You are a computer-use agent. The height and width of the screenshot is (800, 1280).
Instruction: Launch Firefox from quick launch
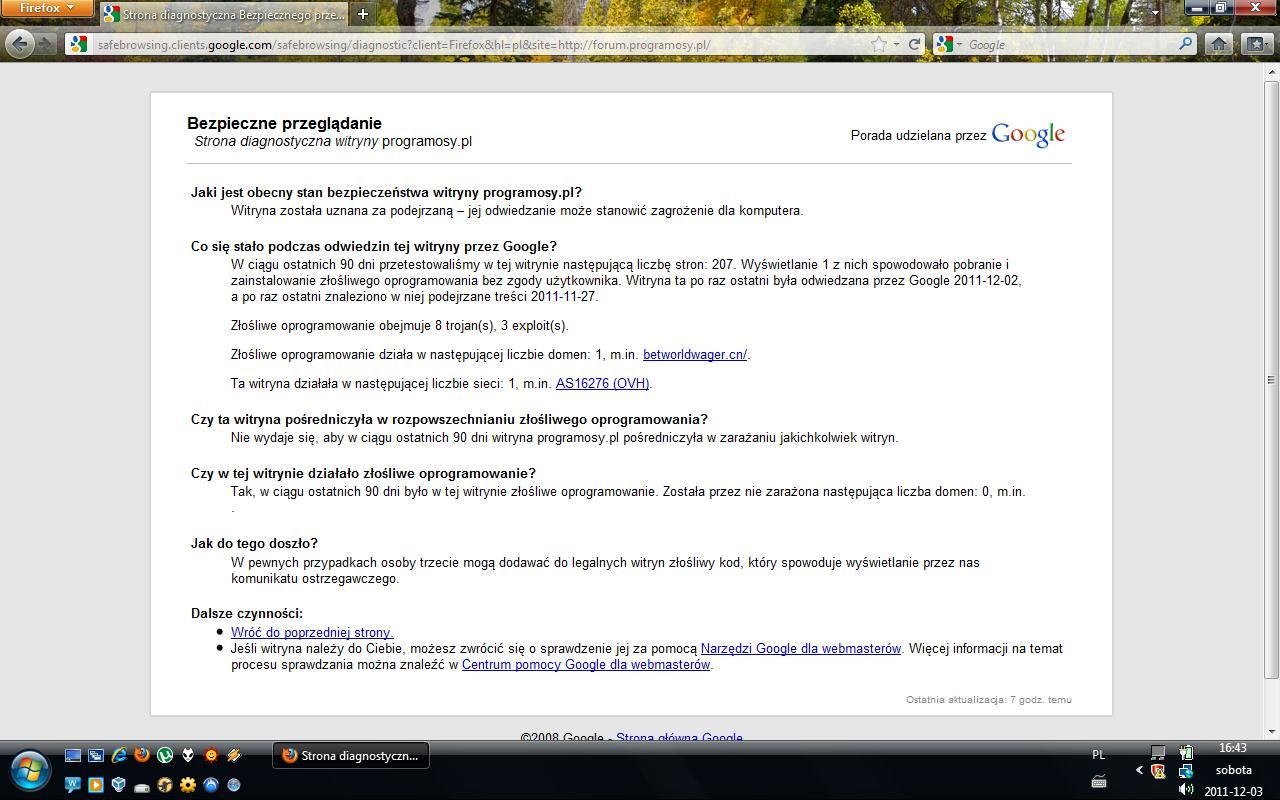coord(142,755)
